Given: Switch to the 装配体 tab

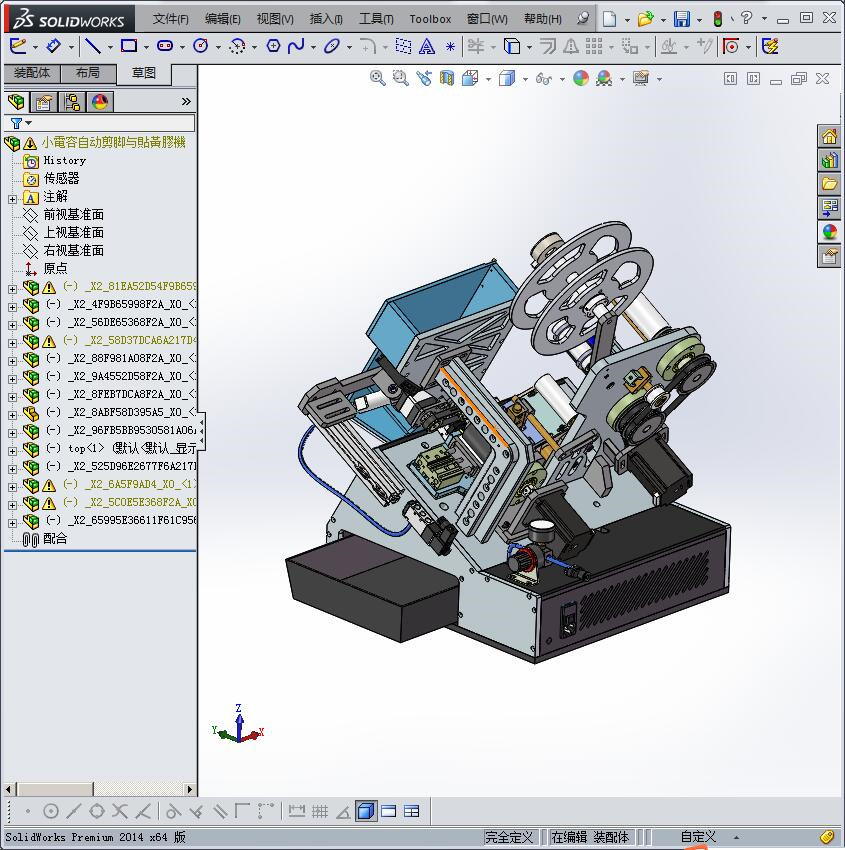Looking at the screenshot, I should pyautogui.click(x=32, y=73).
